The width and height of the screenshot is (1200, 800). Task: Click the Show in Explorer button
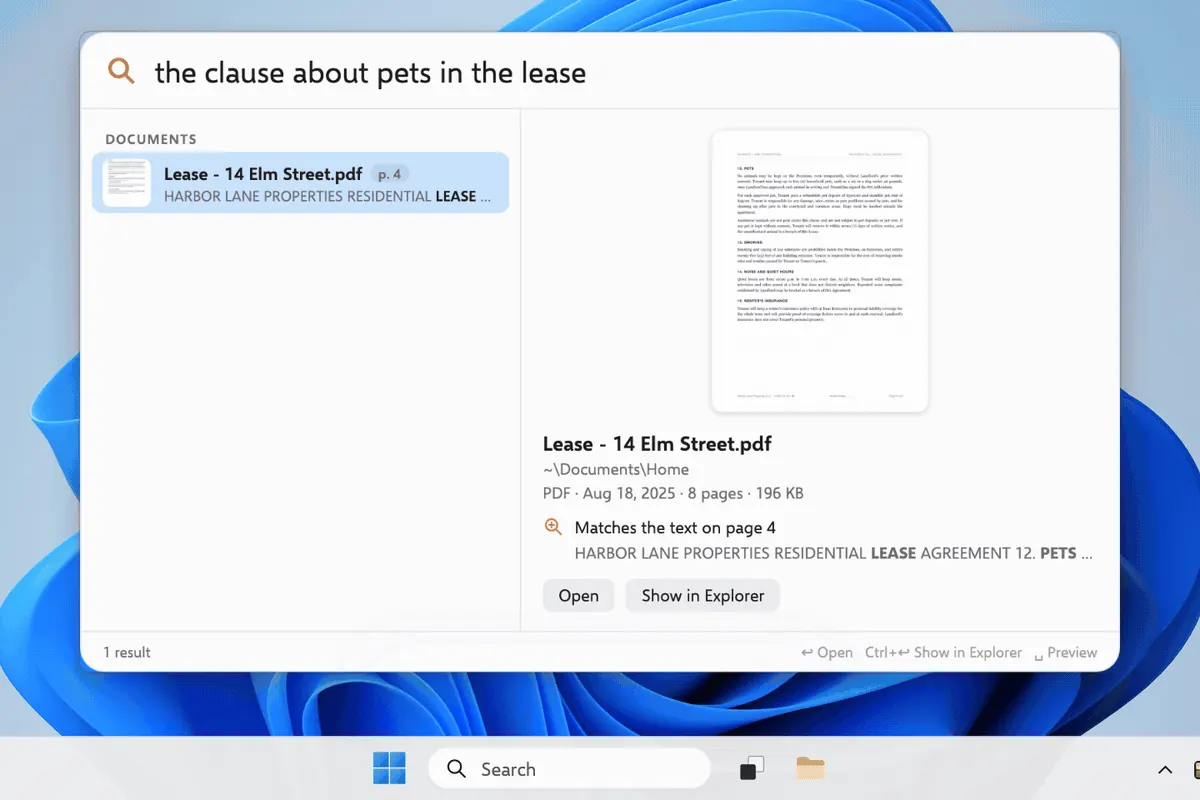pos(702,595)
